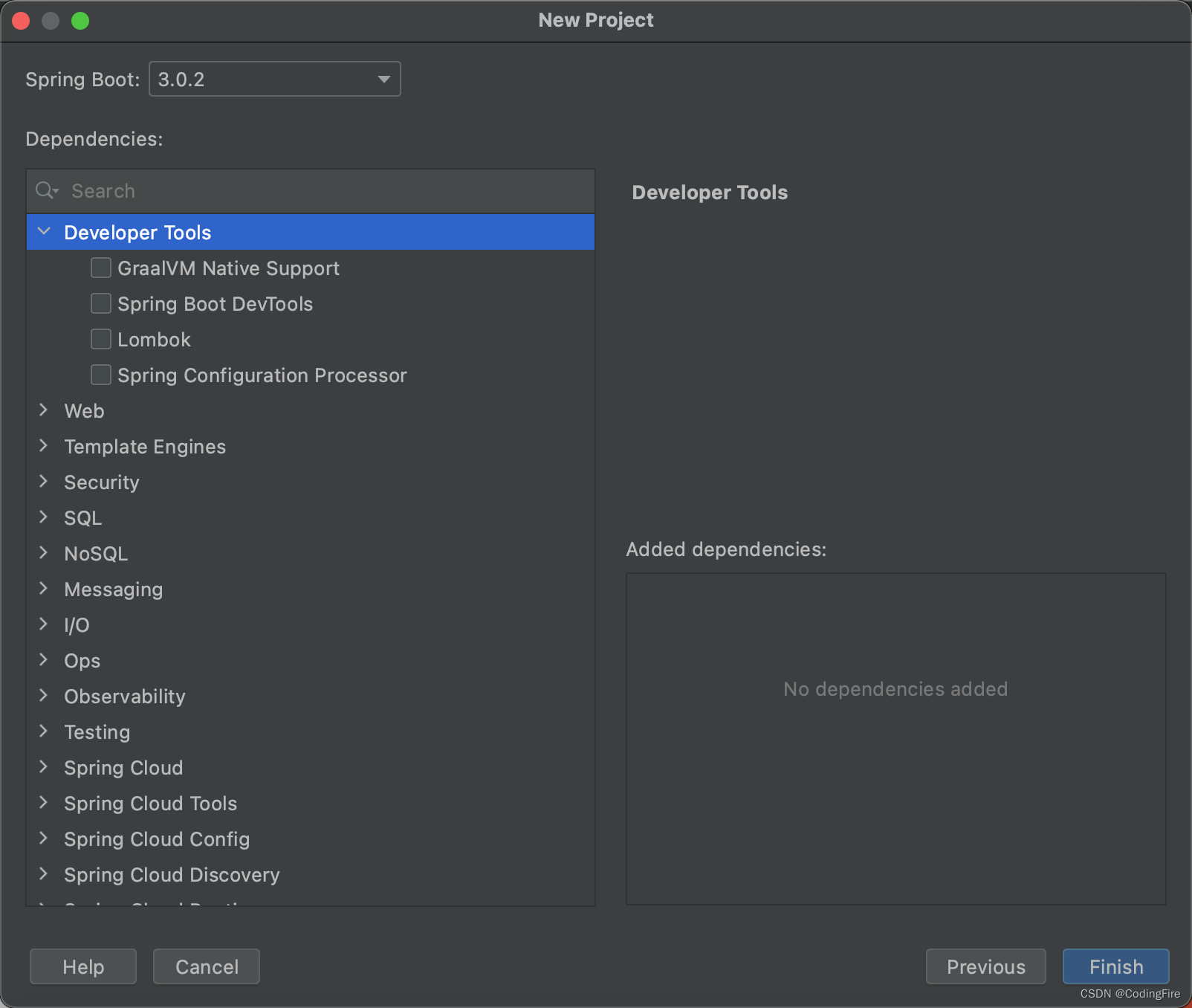Open the Spring Boot 3.0.2 version combo box

(275, 79)
